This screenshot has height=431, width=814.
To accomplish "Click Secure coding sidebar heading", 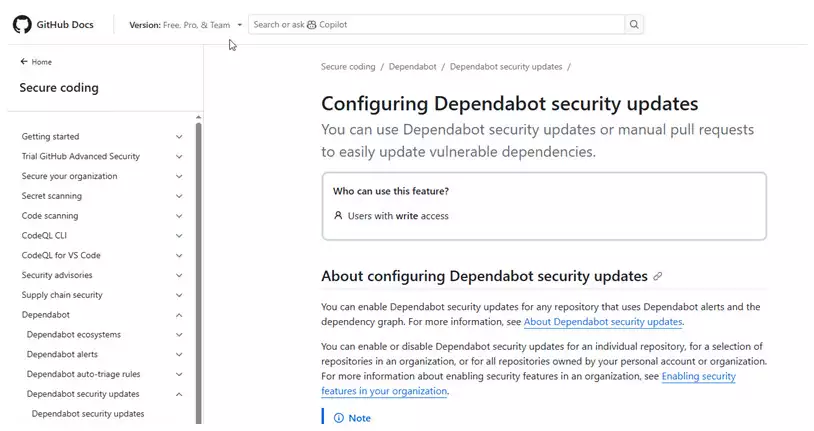I will tap(59, 88).
